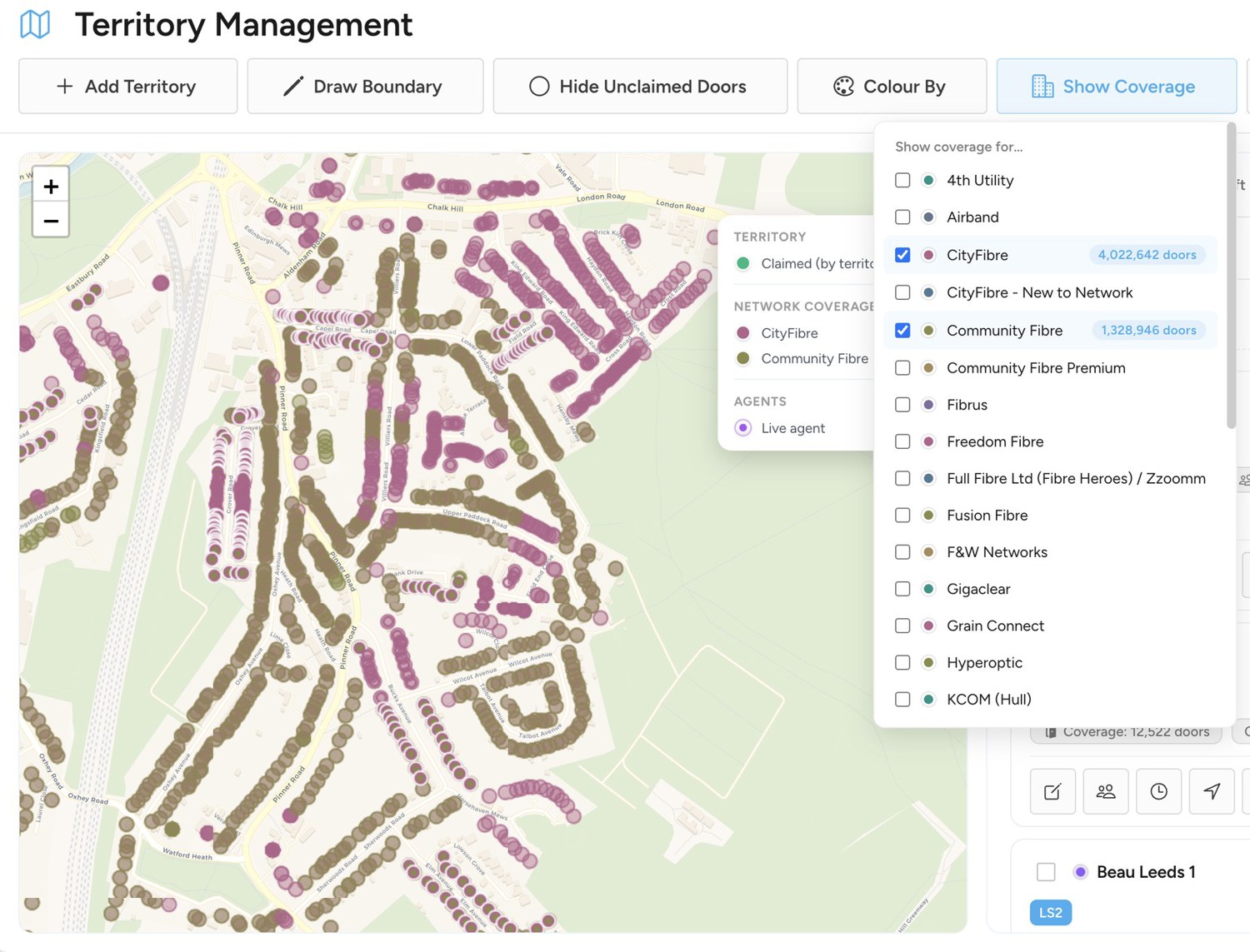
Task: Click the Territory Management map icon
Action: coord(35,24)
